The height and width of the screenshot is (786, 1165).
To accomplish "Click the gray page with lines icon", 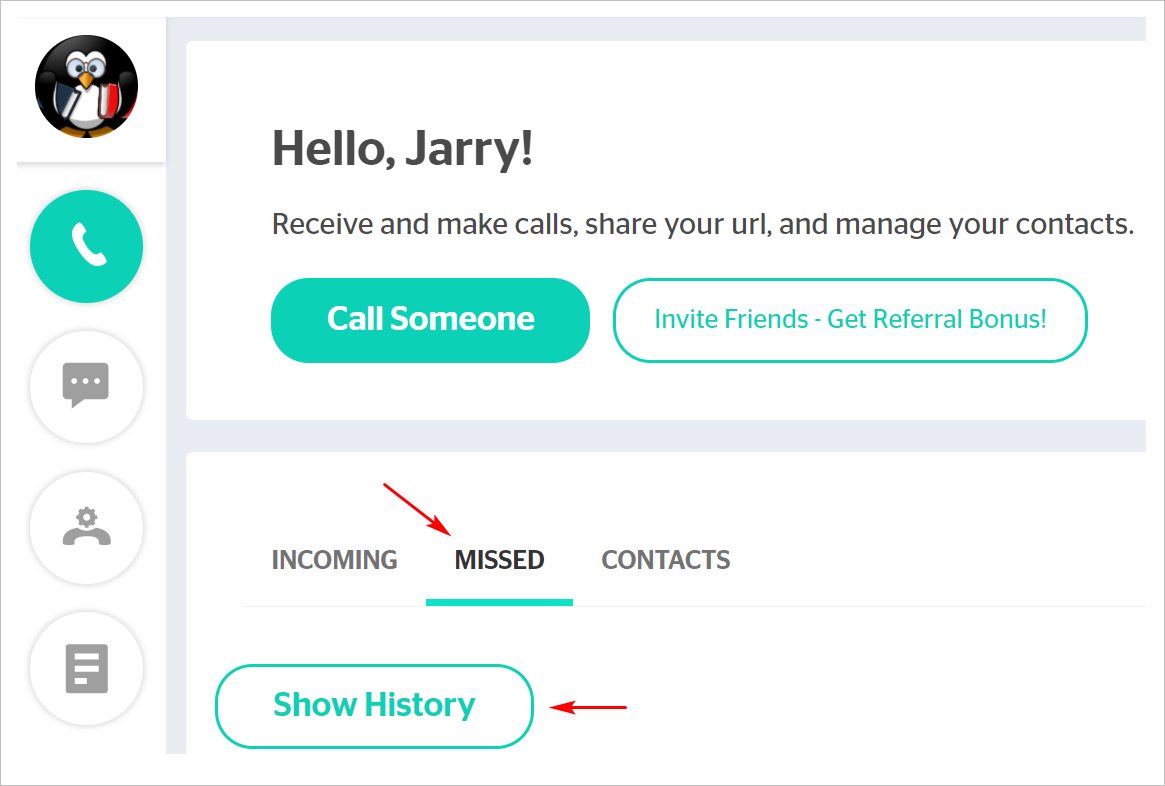I will (87, 669).
